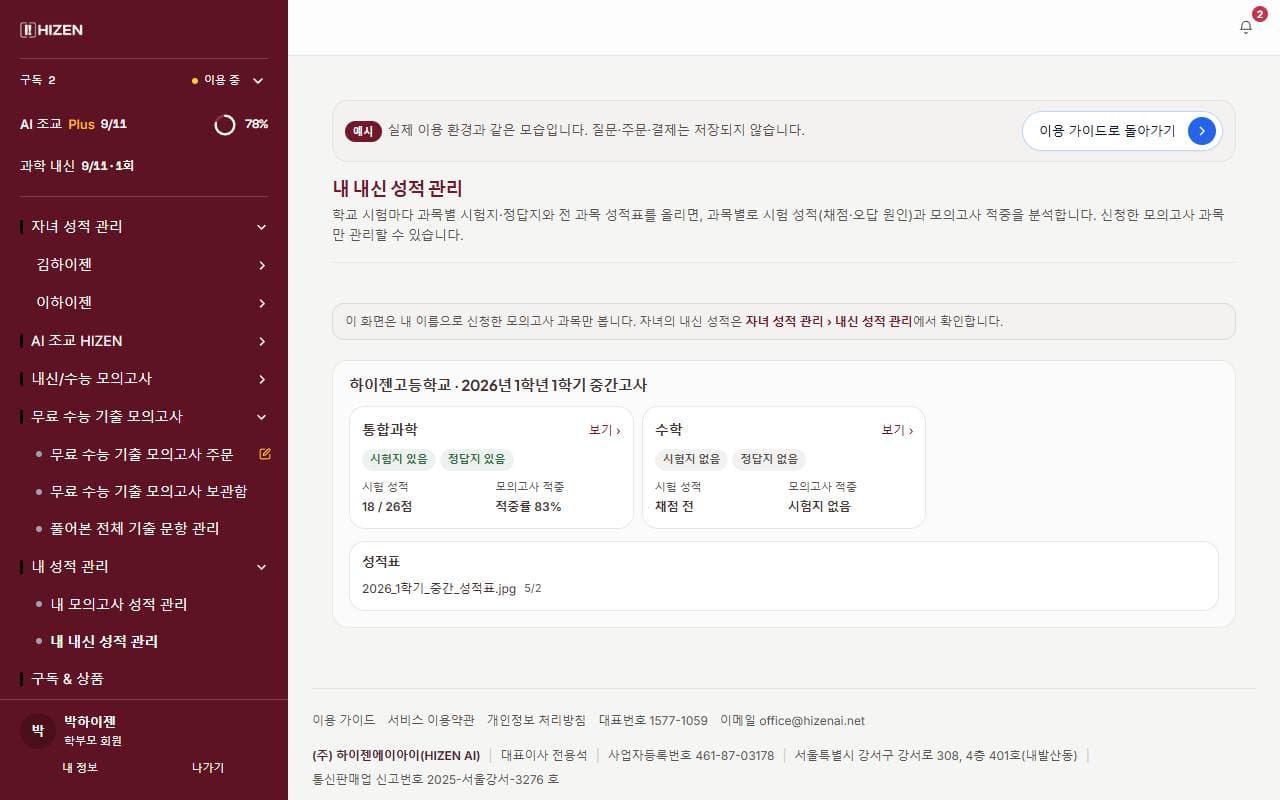The image size is (1280, 800).
Task: Click 보기 on the 통합과학 card
Action: 605,430
